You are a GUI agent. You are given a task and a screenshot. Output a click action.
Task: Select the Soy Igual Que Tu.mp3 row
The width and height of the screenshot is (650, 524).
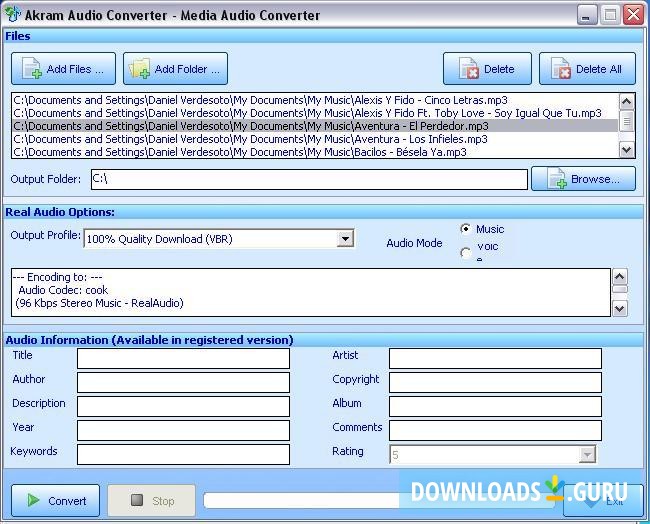click(315, 113)
